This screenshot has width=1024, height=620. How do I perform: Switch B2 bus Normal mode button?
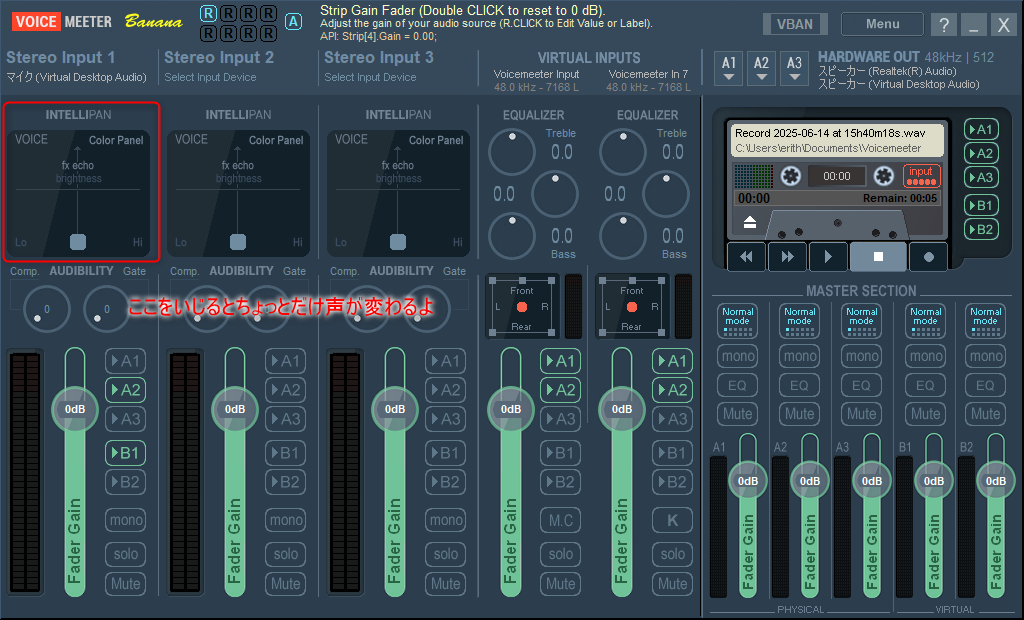click(x=985, y=321)
